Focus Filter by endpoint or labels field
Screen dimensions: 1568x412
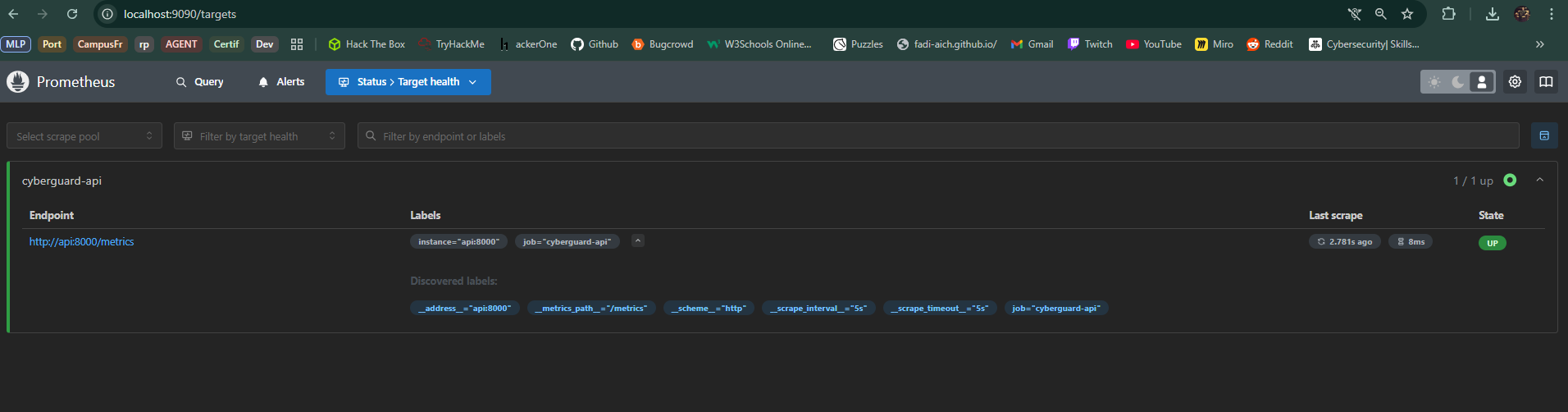[x=938, y=136]
